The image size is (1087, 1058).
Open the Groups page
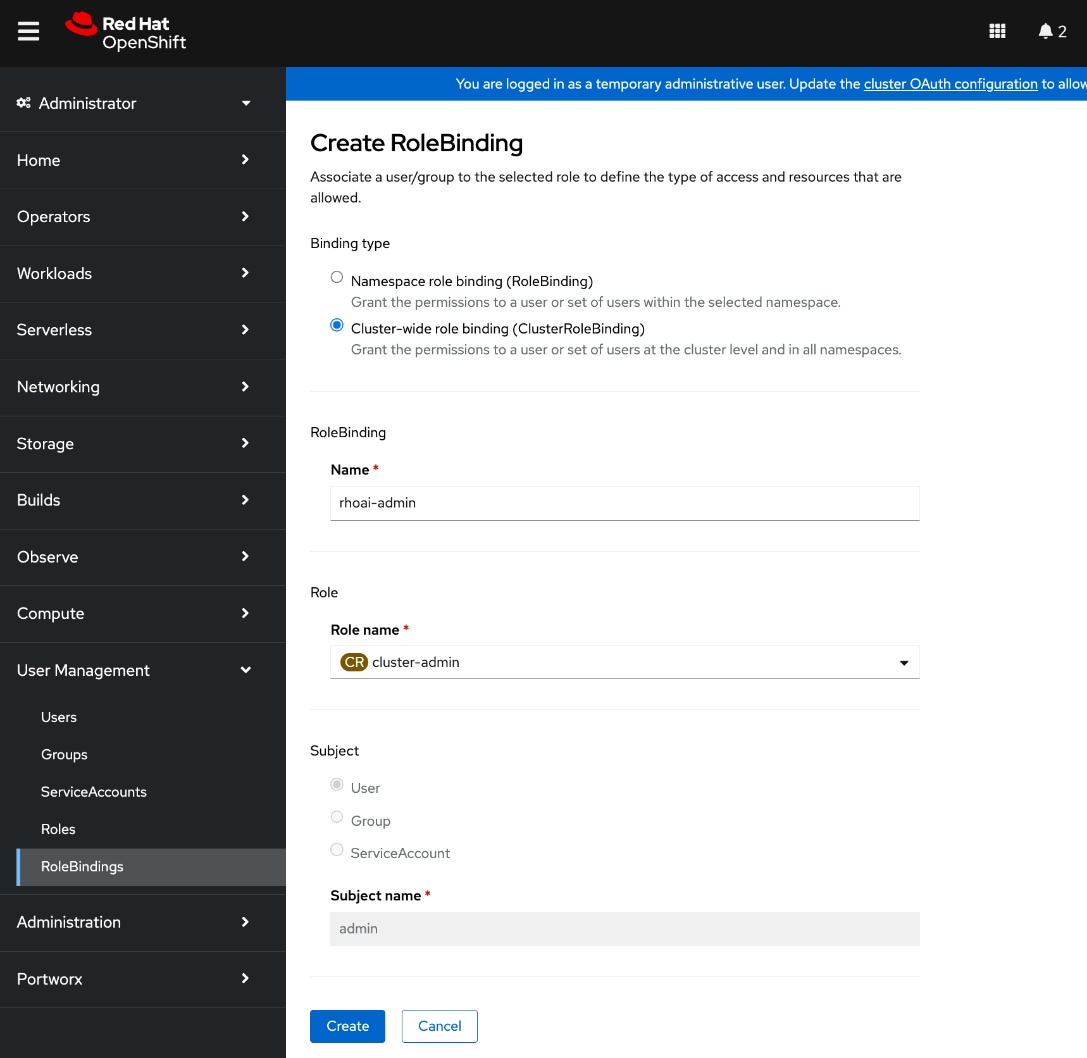pos(64,754)
